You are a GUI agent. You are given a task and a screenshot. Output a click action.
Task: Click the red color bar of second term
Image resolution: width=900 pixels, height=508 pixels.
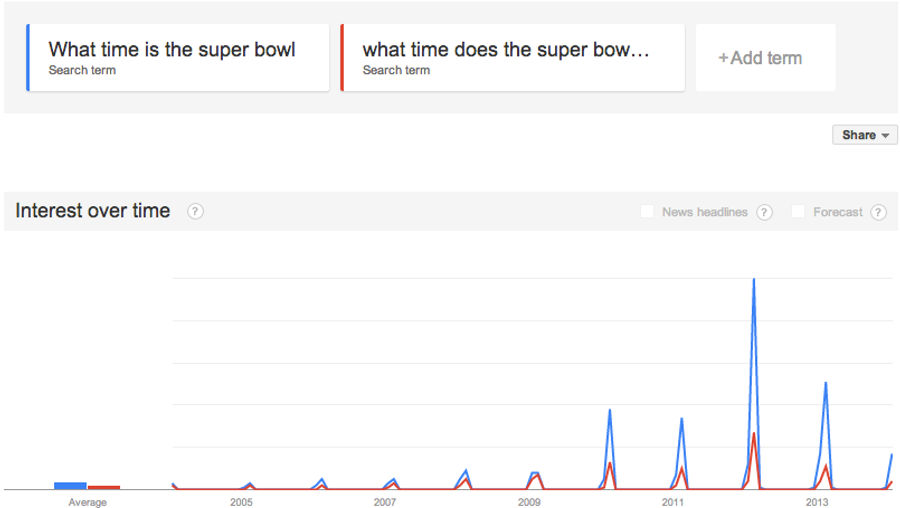(342, 57)
